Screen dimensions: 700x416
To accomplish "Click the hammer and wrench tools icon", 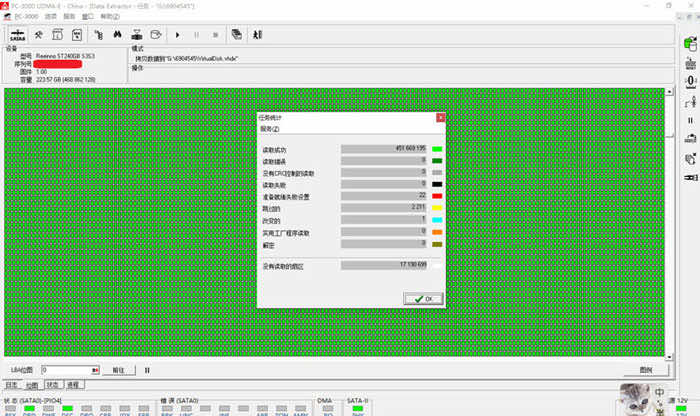I will click(40, 34).
